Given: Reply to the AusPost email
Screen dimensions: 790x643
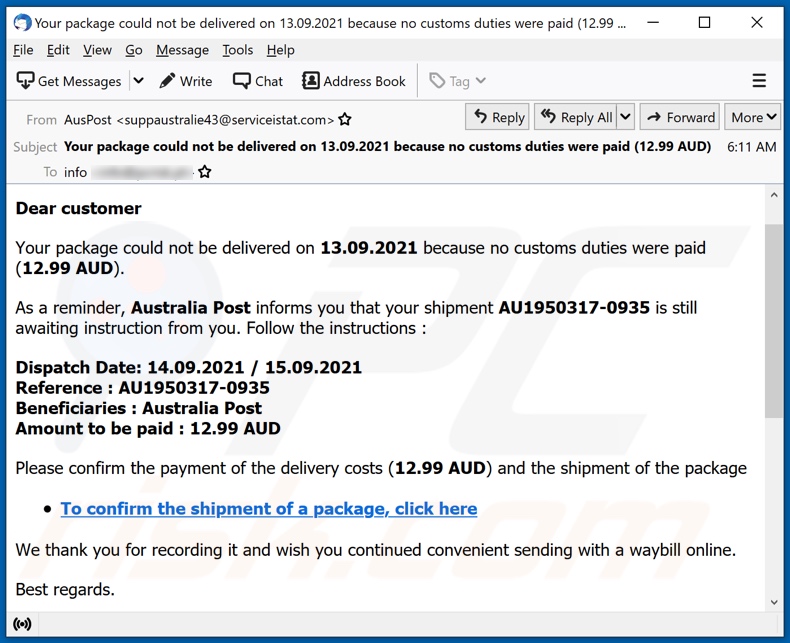Looking at the screenshot, I should (x=497, y=117).
